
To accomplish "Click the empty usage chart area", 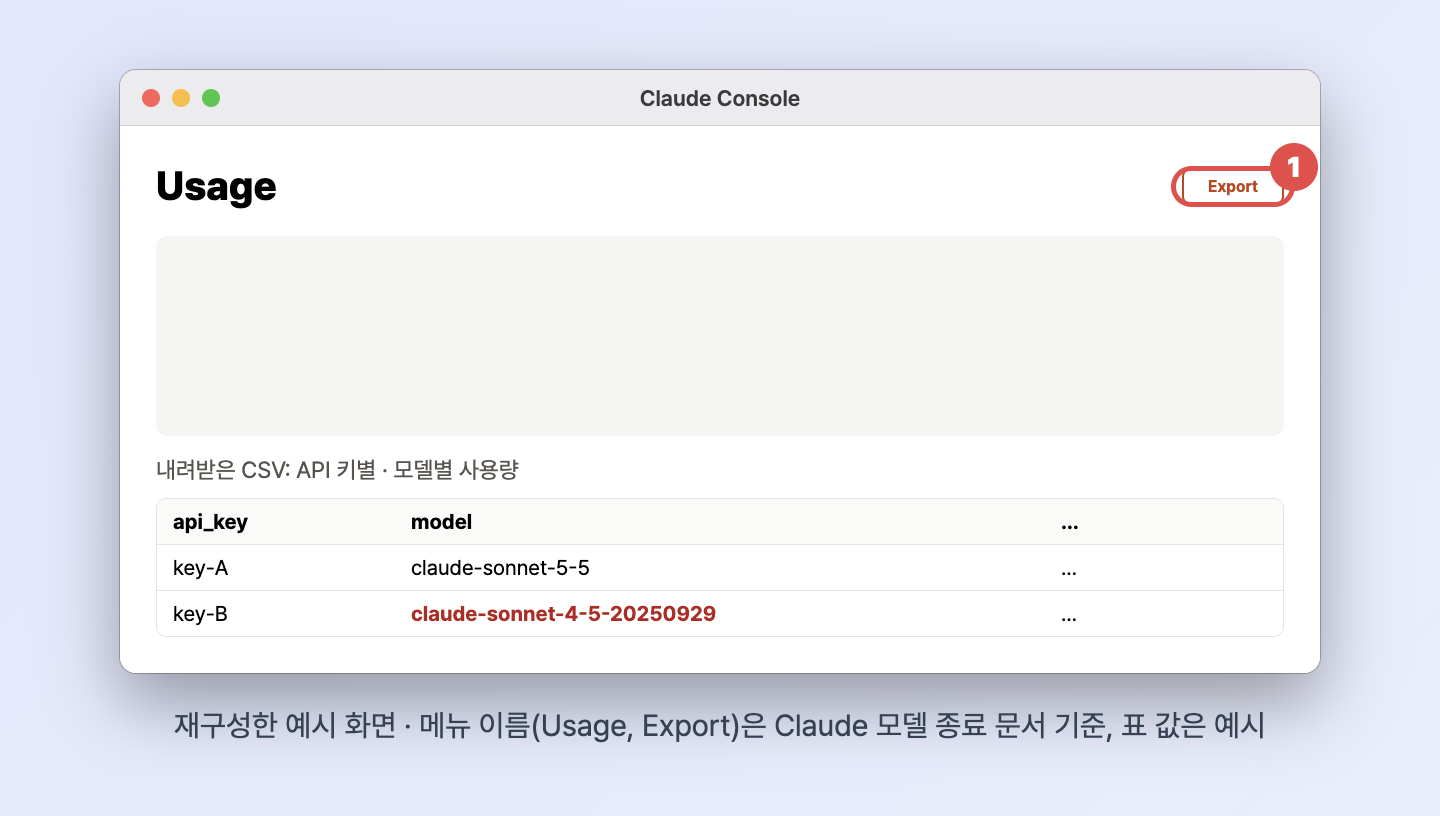I will pos(720,336).
